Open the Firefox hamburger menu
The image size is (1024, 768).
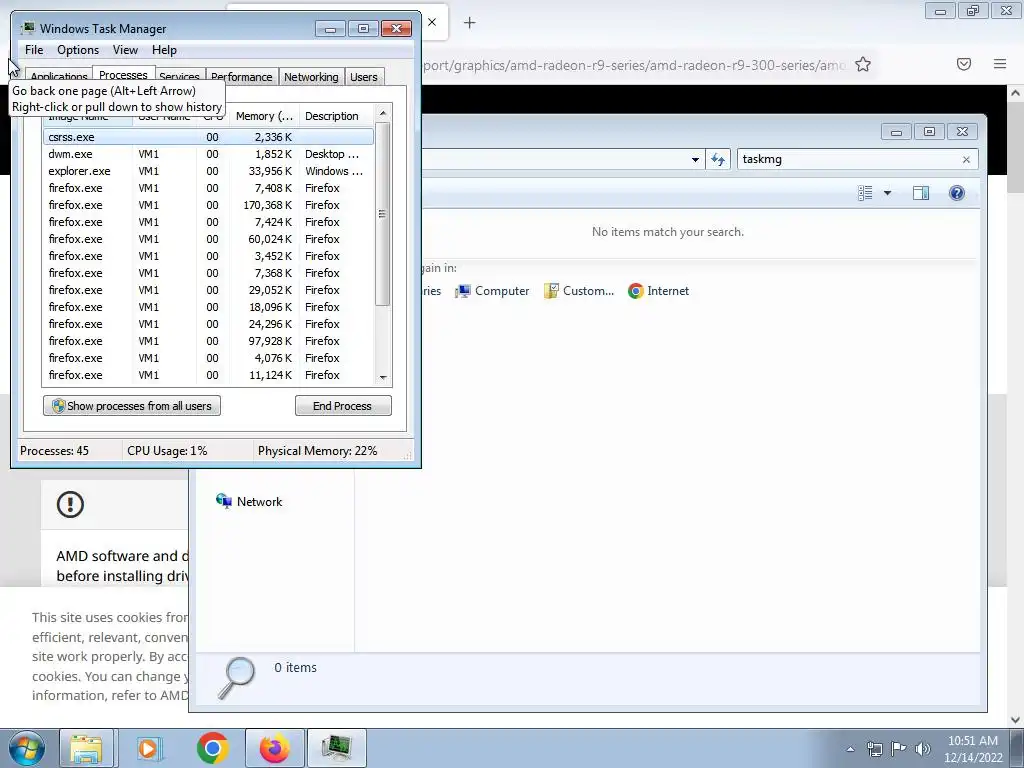[1000, 64]
